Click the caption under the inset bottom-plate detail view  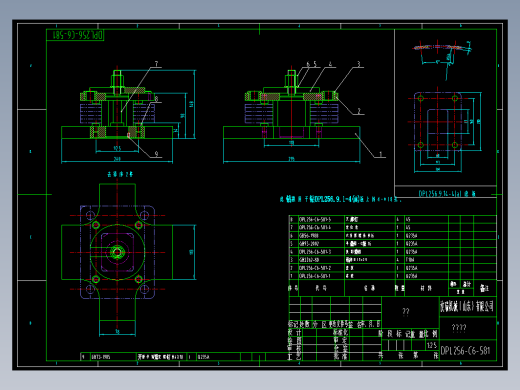447,193
